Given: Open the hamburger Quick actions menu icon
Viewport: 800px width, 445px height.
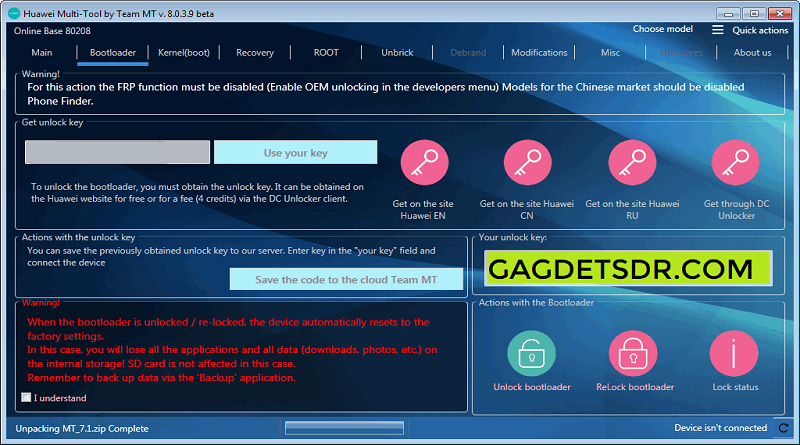Looking at the screenshot, I should 717,30.
